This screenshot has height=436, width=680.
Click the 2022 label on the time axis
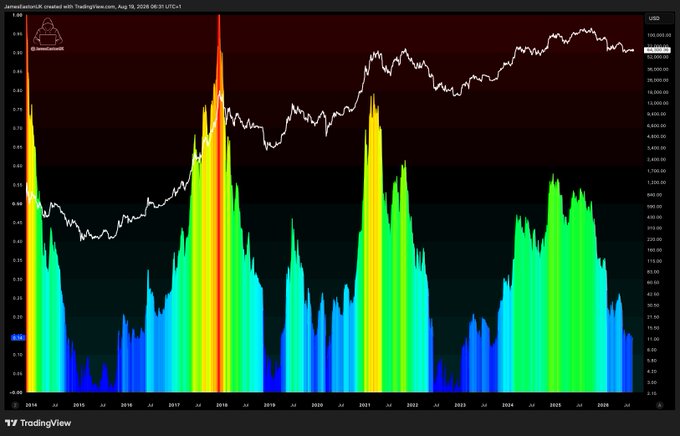click(x=412, y=405)
